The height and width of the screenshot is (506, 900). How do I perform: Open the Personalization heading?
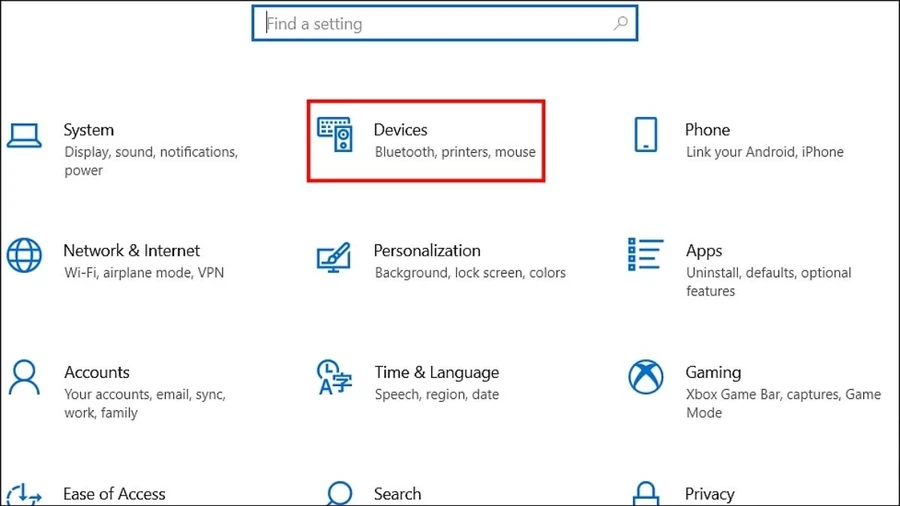(x=427, y=251)
